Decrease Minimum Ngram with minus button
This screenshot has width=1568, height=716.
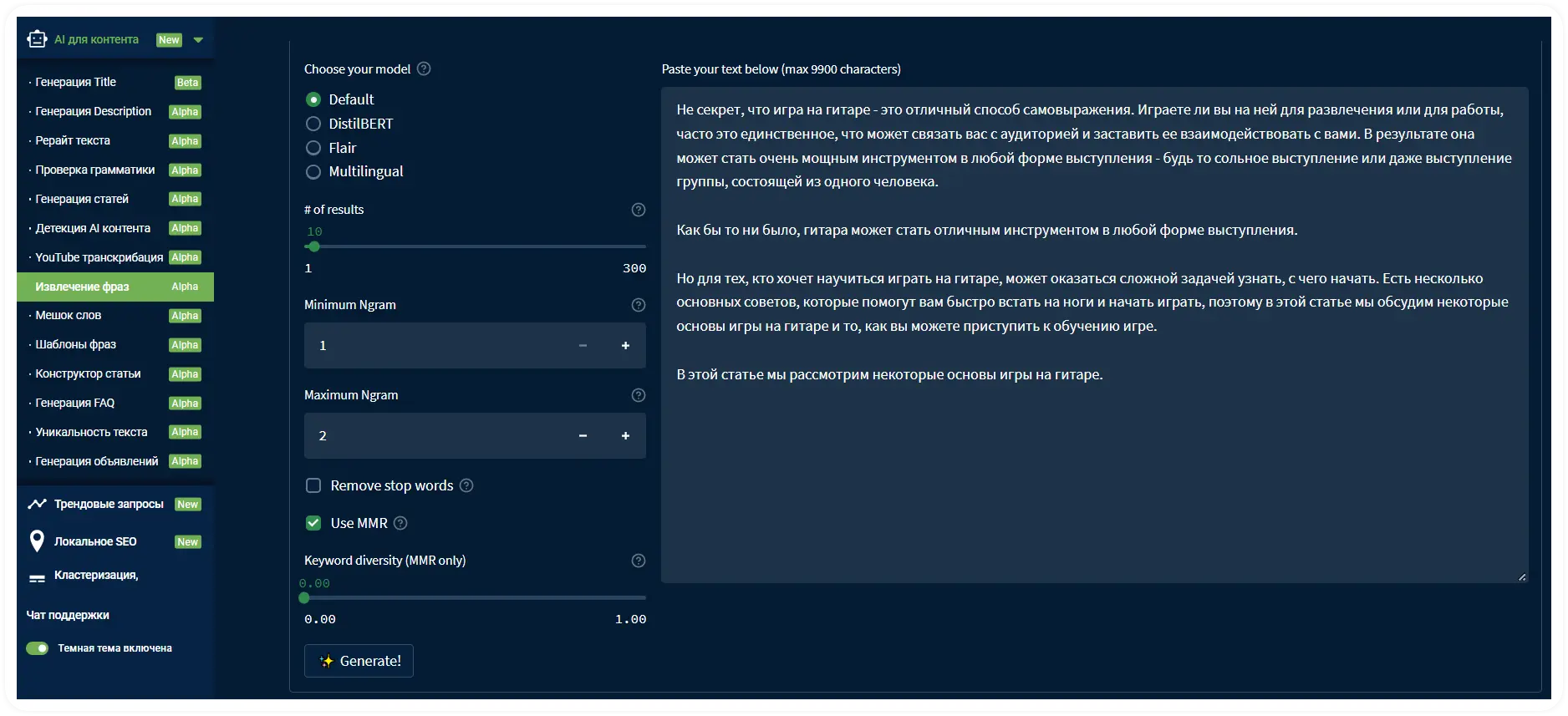point(583,346)
